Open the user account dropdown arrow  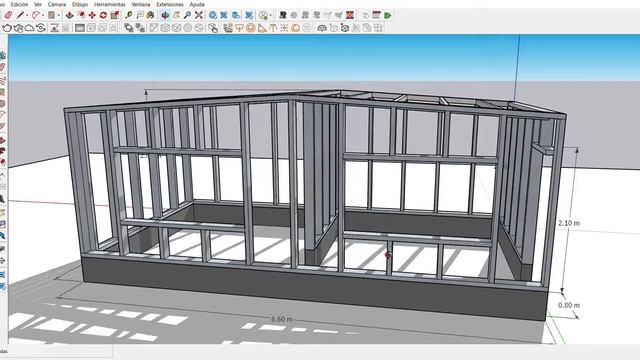tap(271, 16)
